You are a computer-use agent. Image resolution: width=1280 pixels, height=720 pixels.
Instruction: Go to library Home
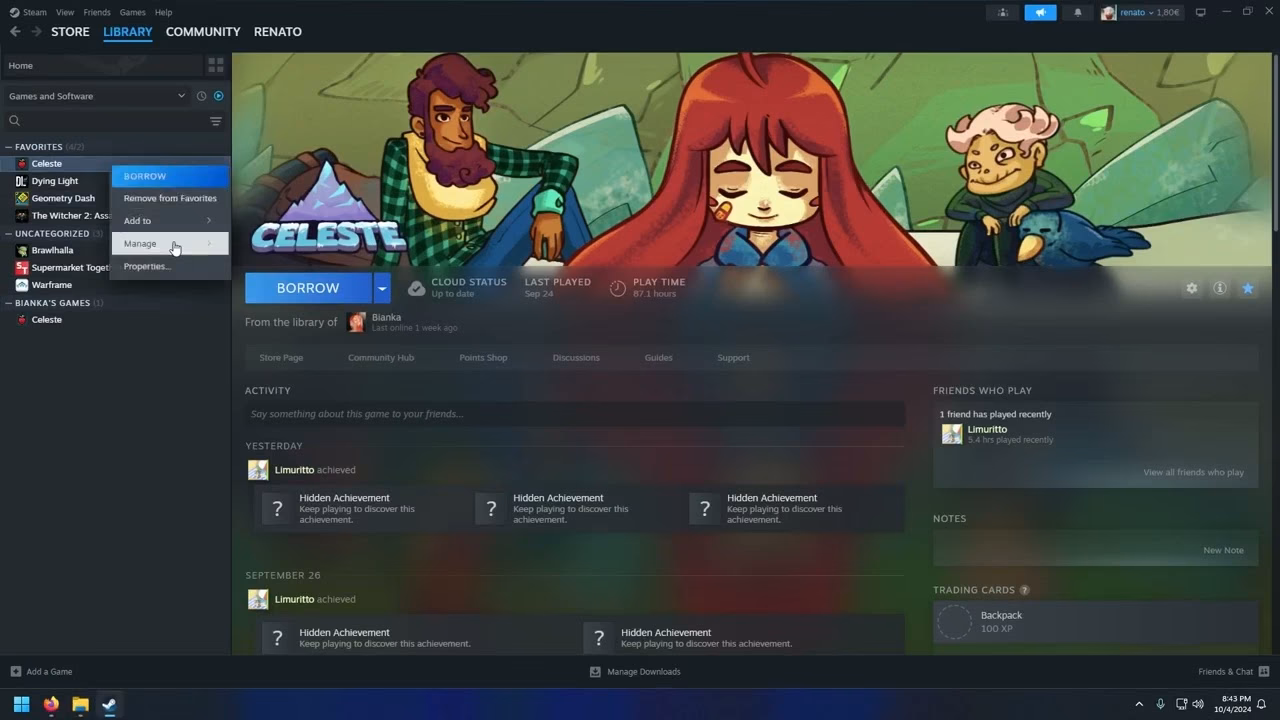pos(102,65)
